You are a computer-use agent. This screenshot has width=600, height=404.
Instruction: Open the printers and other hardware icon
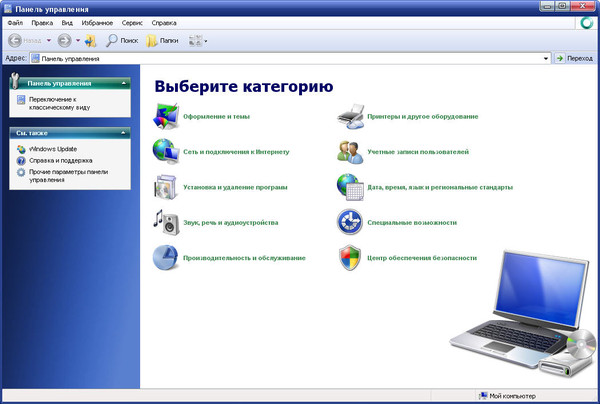351,116
